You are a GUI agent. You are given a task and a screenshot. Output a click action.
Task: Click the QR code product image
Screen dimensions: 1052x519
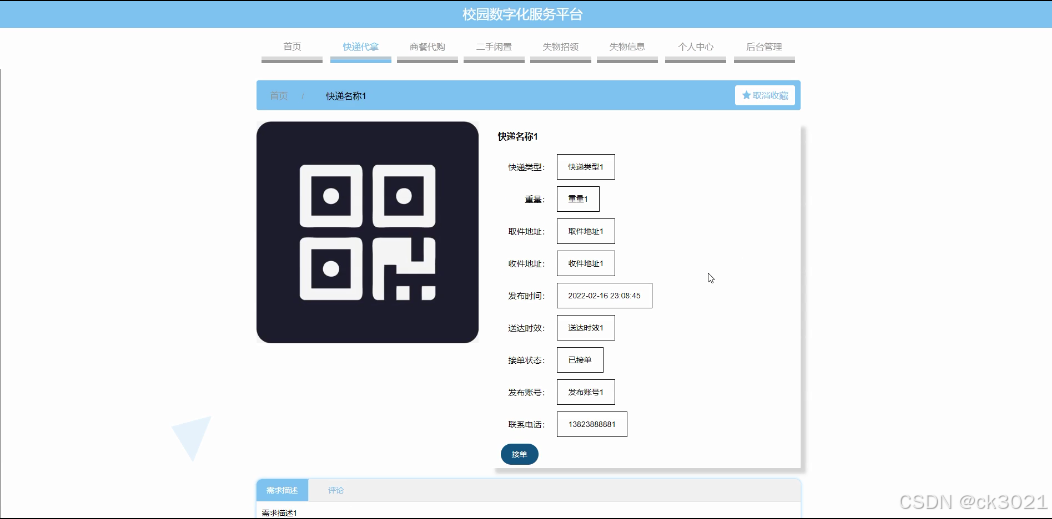point(367,232)
